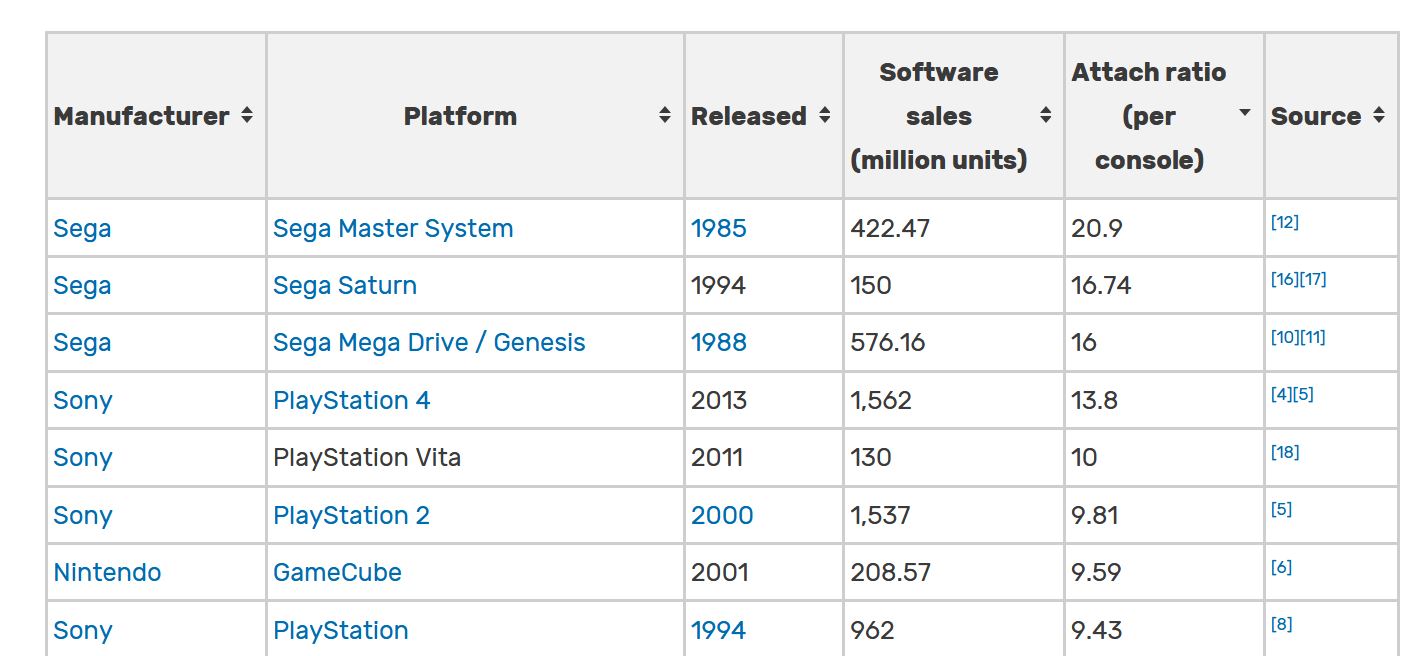Select the 130 software sales cell
1409x656 pixels.
[x=953, y=457]
